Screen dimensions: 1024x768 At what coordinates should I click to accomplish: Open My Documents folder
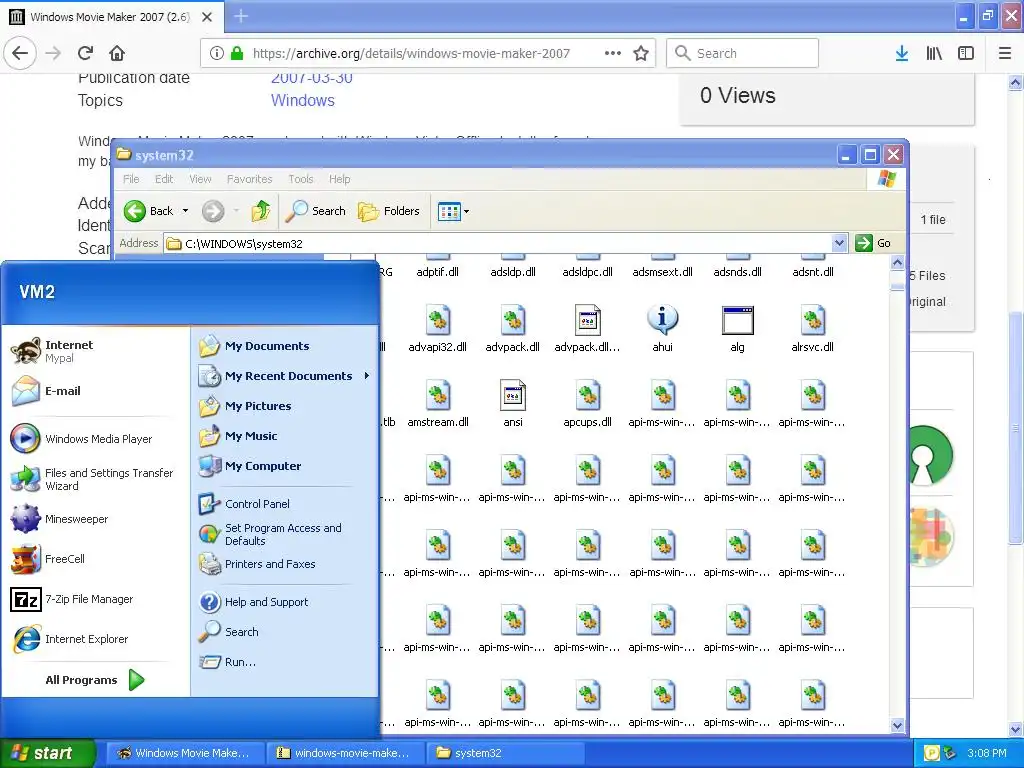click(254, 346)
